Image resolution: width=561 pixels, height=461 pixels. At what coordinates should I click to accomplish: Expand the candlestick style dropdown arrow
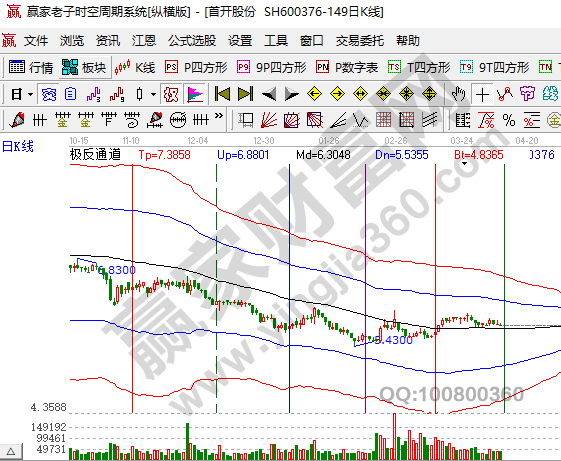pos(153,94)
